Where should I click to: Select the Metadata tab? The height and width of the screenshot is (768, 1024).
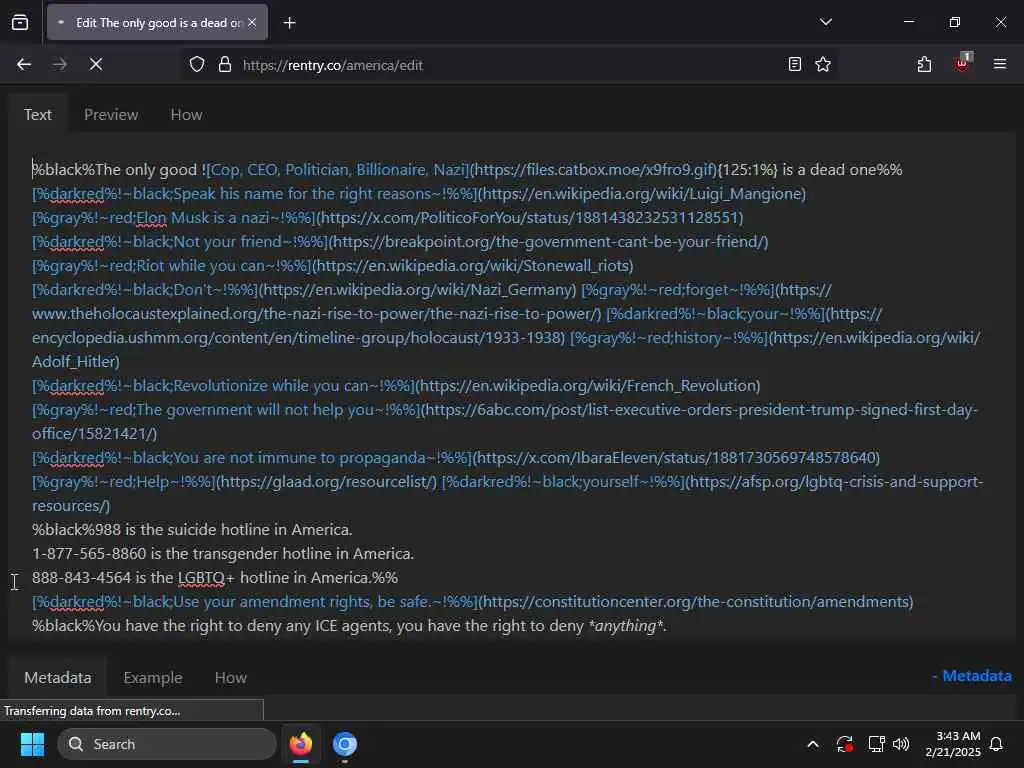pos(57,678)
